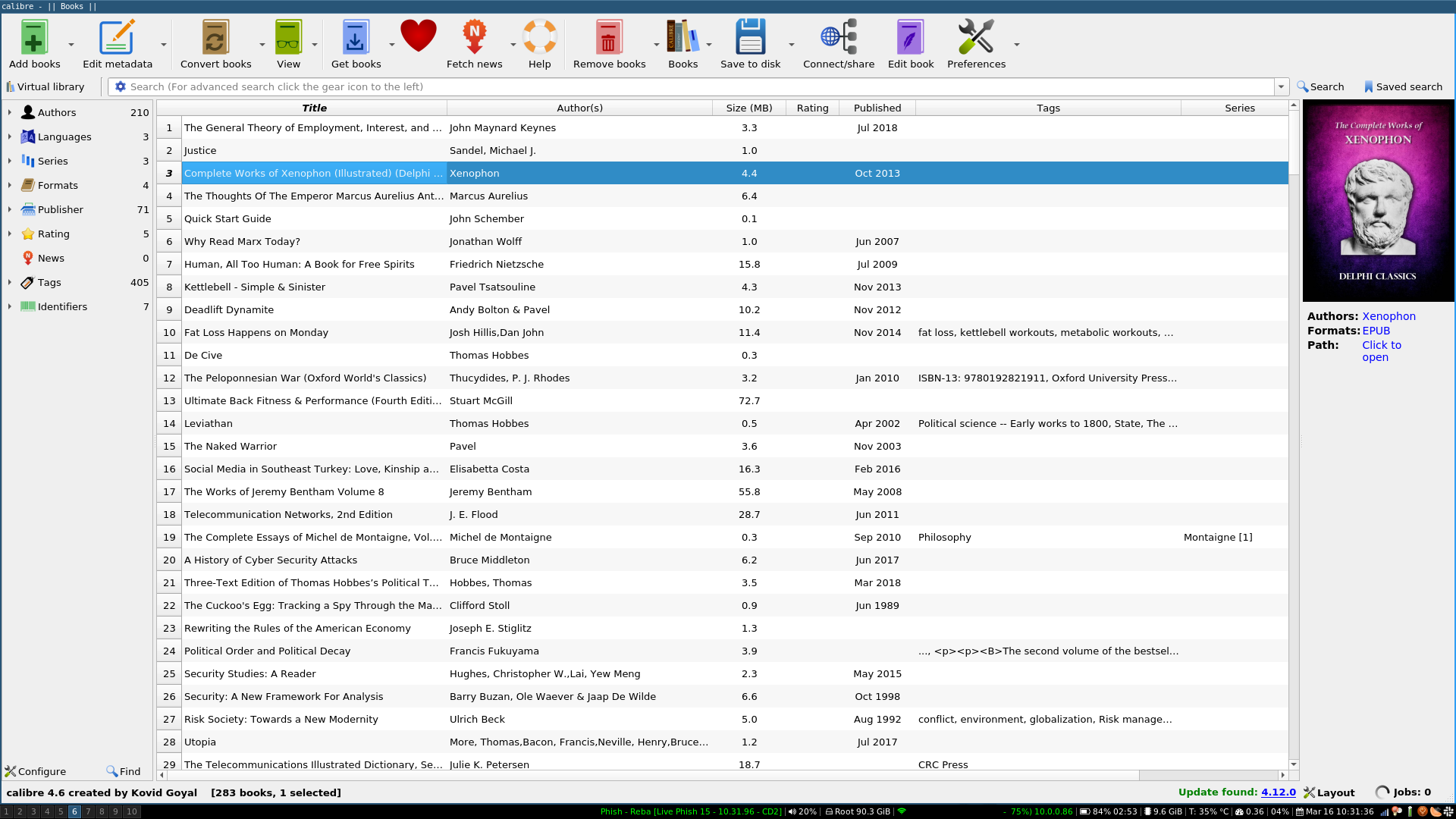The width and height of the screenshot is (1456, 819).
Task: Select row 'The Naked Warrior'
Action: tap(723, 446)
